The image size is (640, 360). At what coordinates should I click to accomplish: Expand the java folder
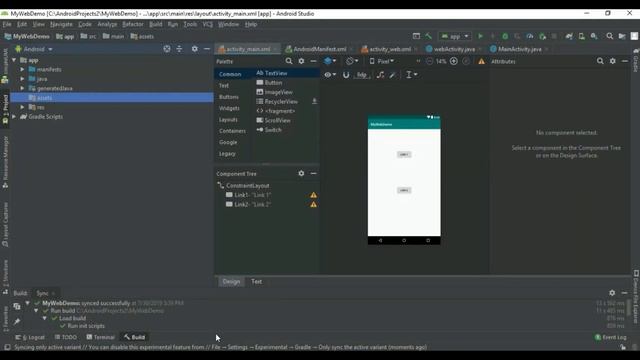22,79
